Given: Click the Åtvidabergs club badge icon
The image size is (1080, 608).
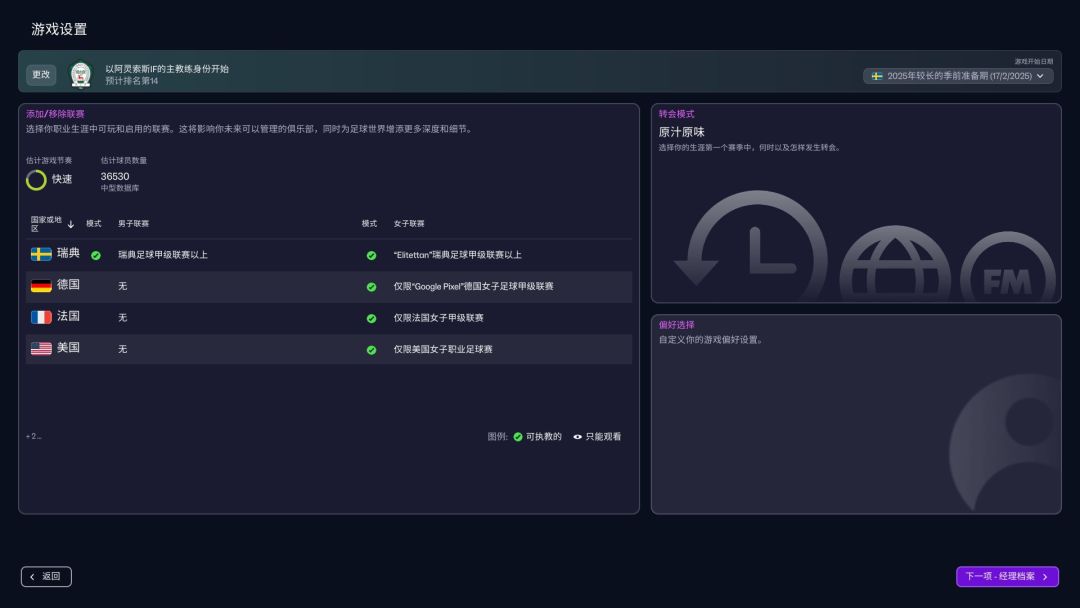Looking at the screenshot, I should coord(81,74).
